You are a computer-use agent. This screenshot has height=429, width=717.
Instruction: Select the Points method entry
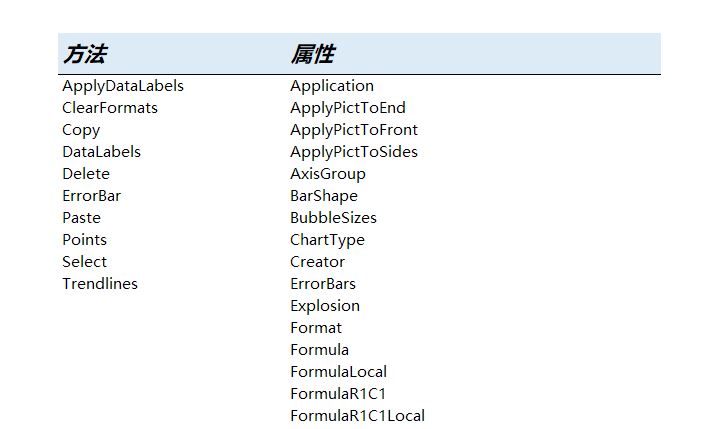[x=84, y=240]
